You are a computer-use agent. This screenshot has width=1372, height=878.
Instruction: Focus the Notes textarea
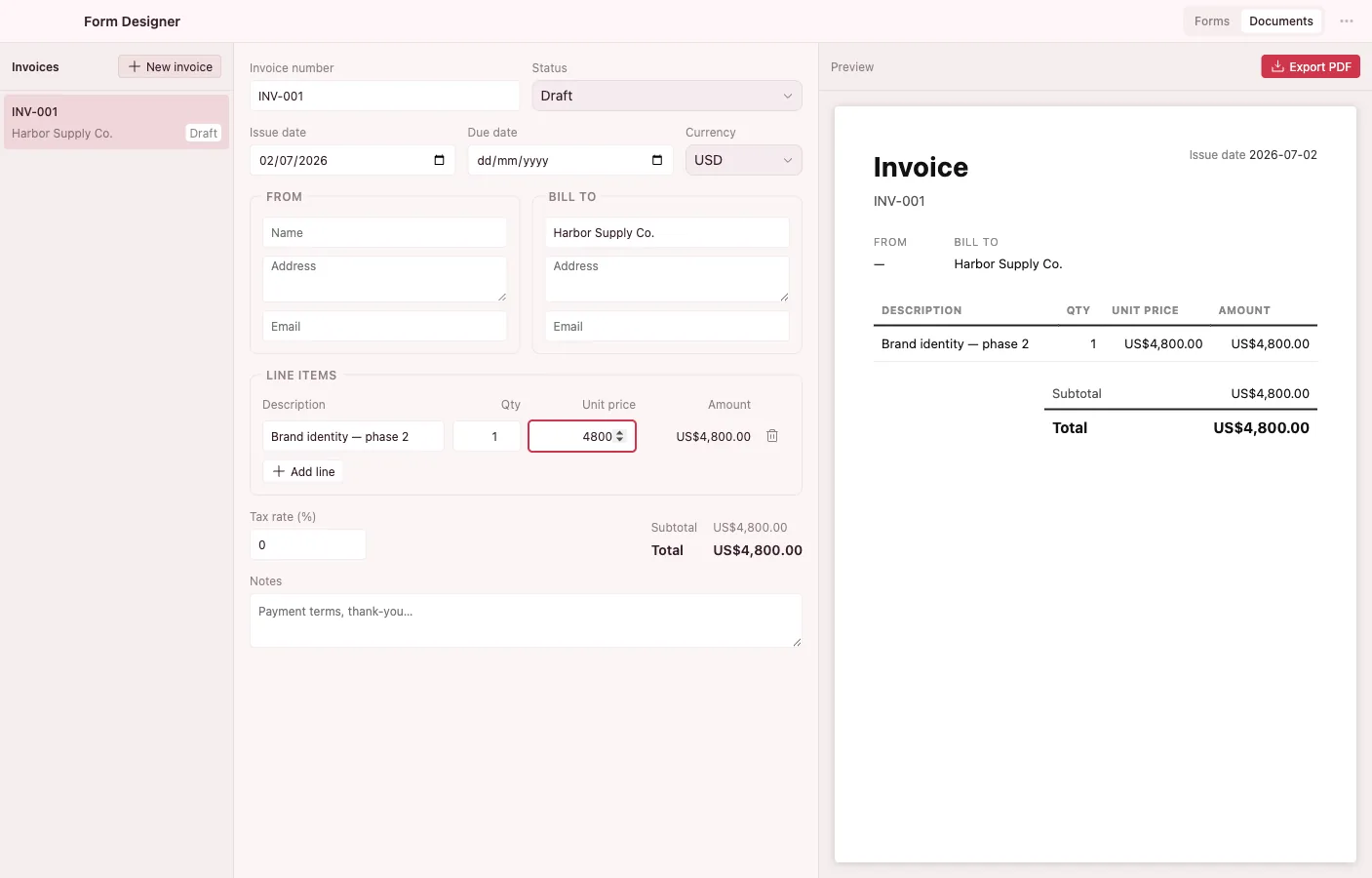[526, 620]
